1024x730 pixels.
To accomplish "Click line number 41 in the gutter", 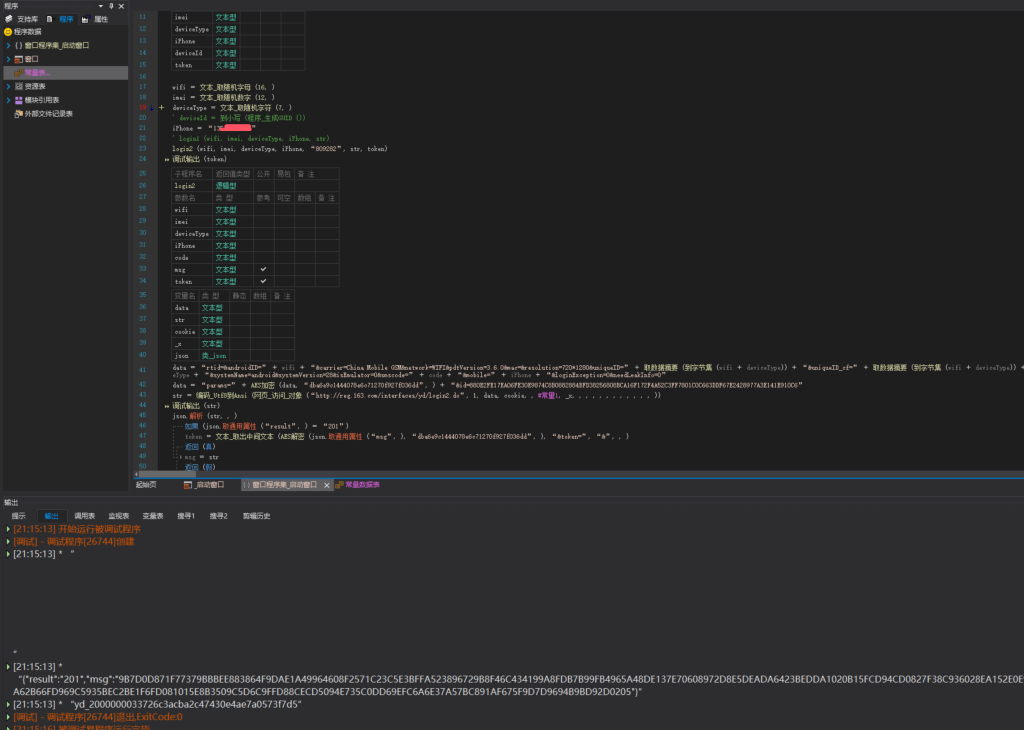I will 142,370.
